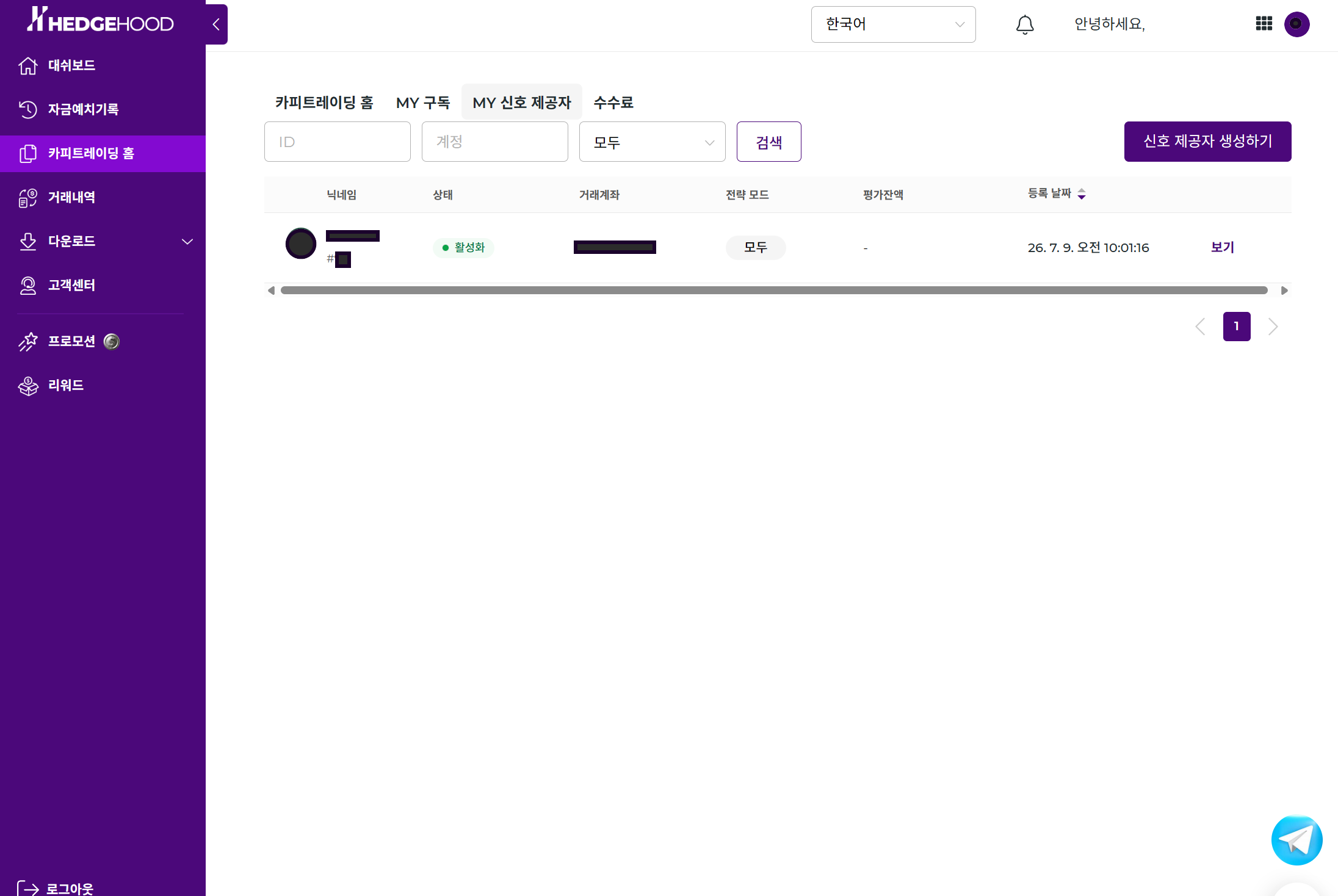The height and width of the screenshot is (896, 1338).
Task: Switch to 카피트레이딩 홈 tab
Action: pyautogui.click(x=324, y=103)
